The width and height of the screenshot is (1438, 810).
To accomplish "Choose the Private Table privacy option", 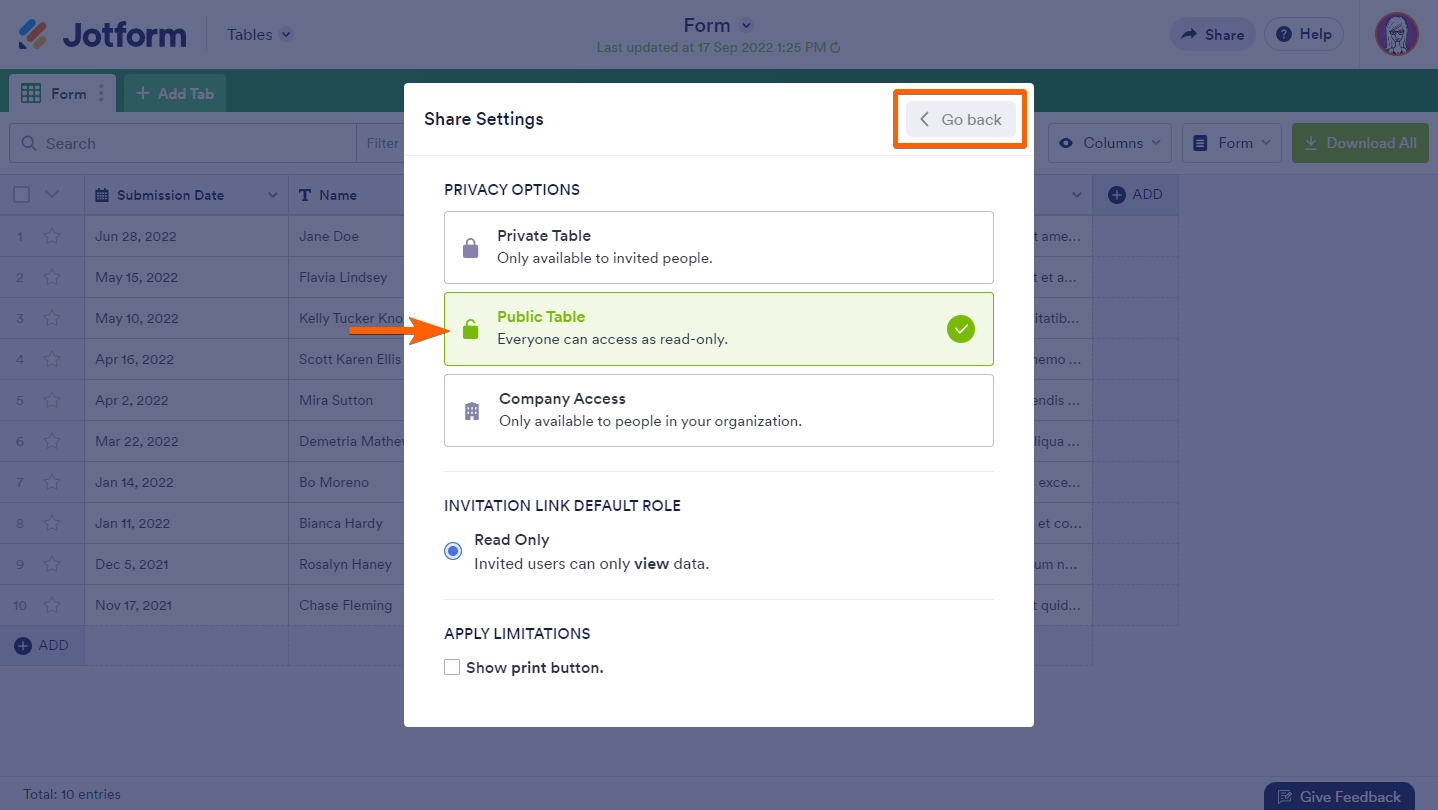I will [719, 247].
